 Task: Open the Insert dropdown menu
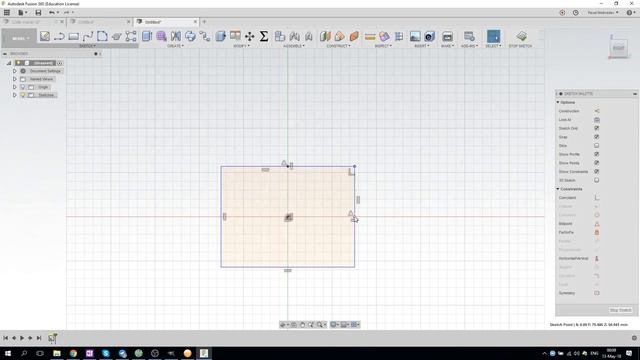coord(422,46)
